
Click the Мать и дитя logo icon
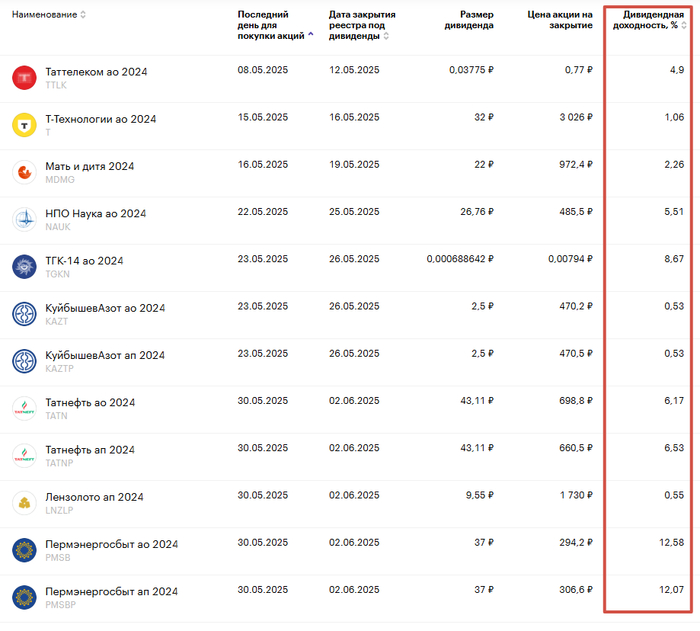pyautogui.click(x=24, y=172)
